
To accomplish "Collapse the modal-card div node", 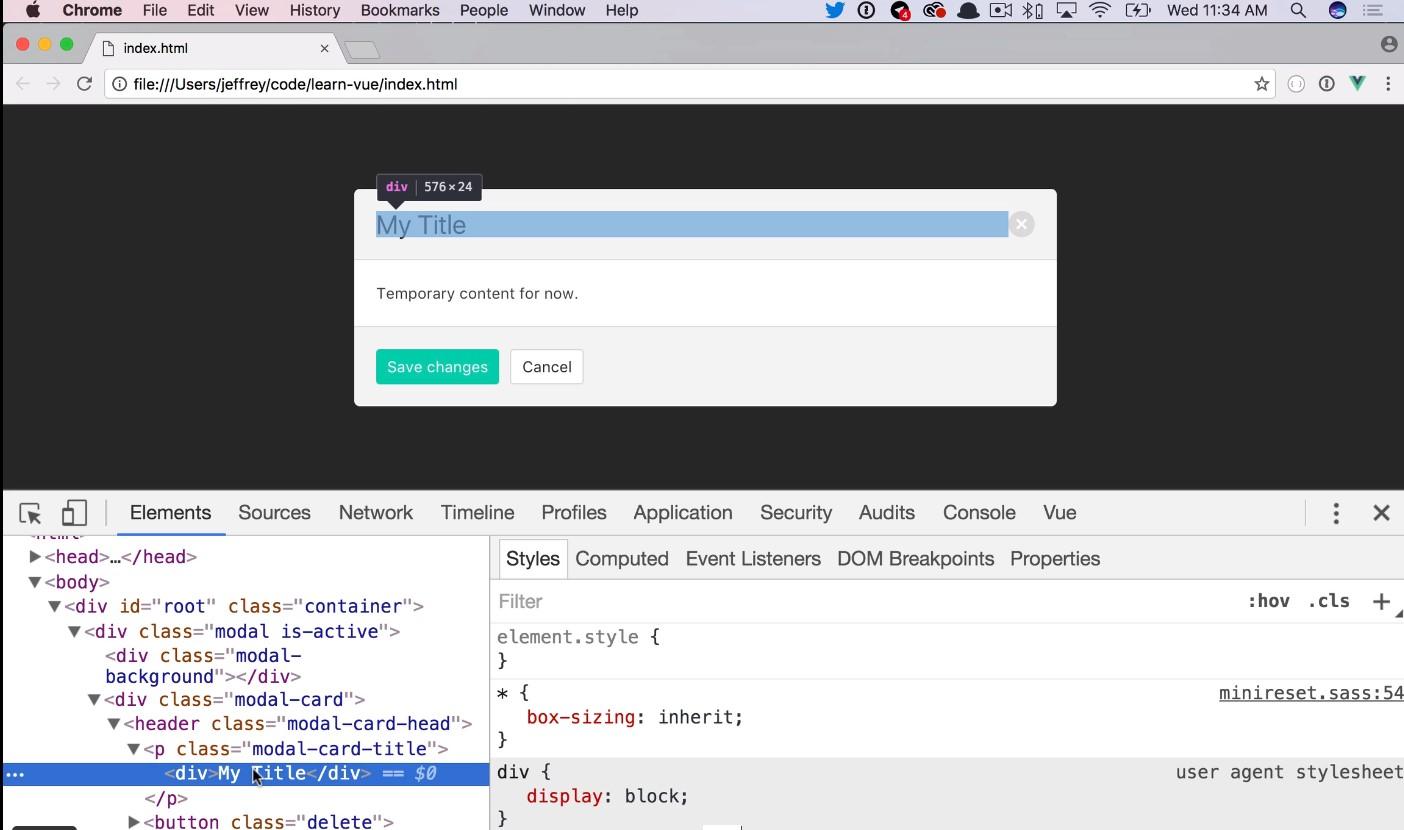I will 94,700.
